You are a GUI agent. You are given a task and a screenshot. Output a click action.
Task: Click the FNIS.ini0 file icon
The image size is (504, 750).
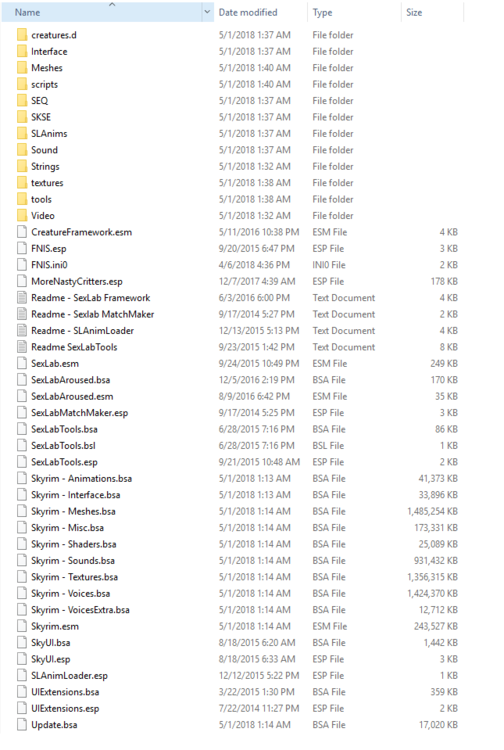click(x=22, y=265)
